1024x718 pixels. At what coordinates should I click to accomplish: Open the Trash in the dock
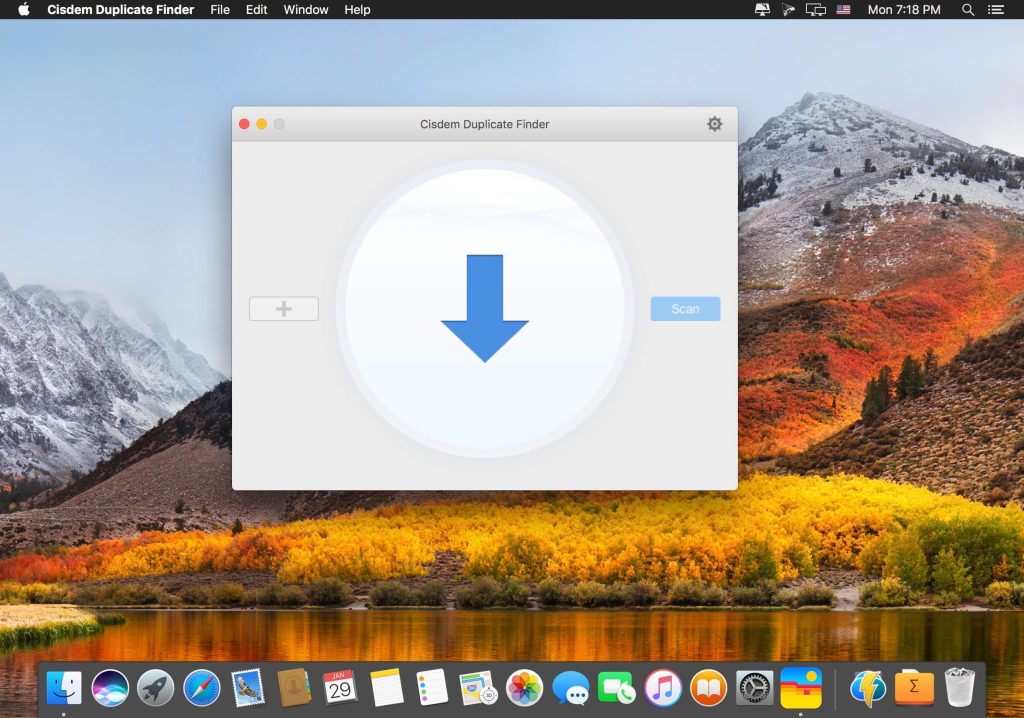point(960,688)
